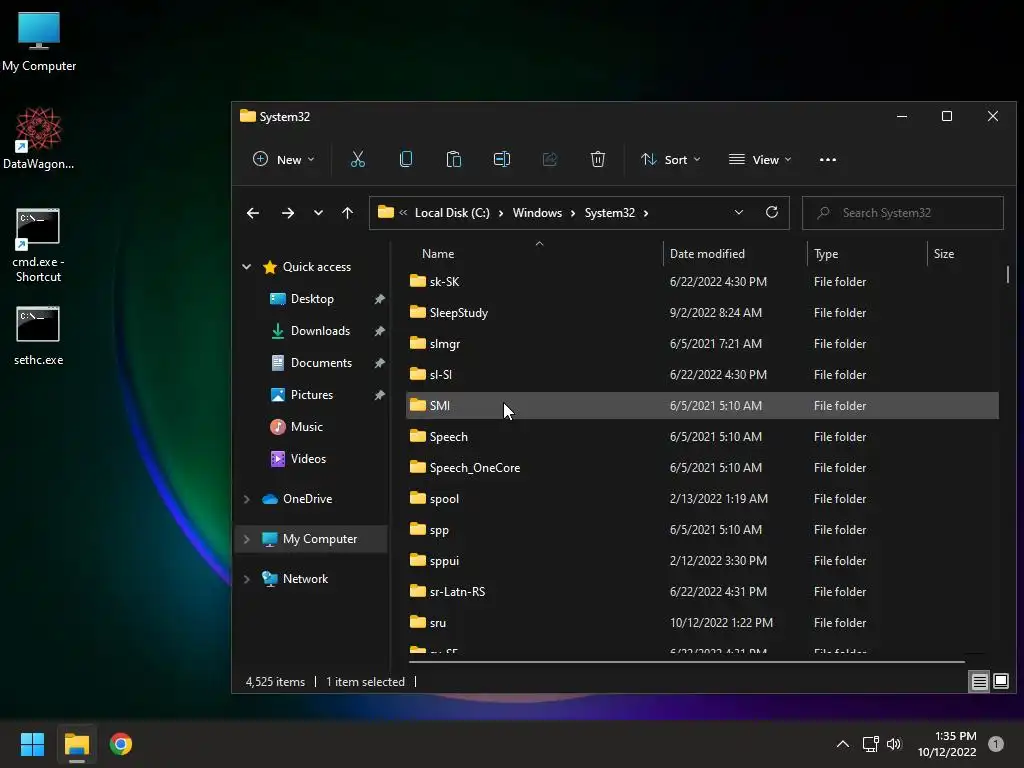
Task: Click the Delete trash icon
Action: pos(598,159)
